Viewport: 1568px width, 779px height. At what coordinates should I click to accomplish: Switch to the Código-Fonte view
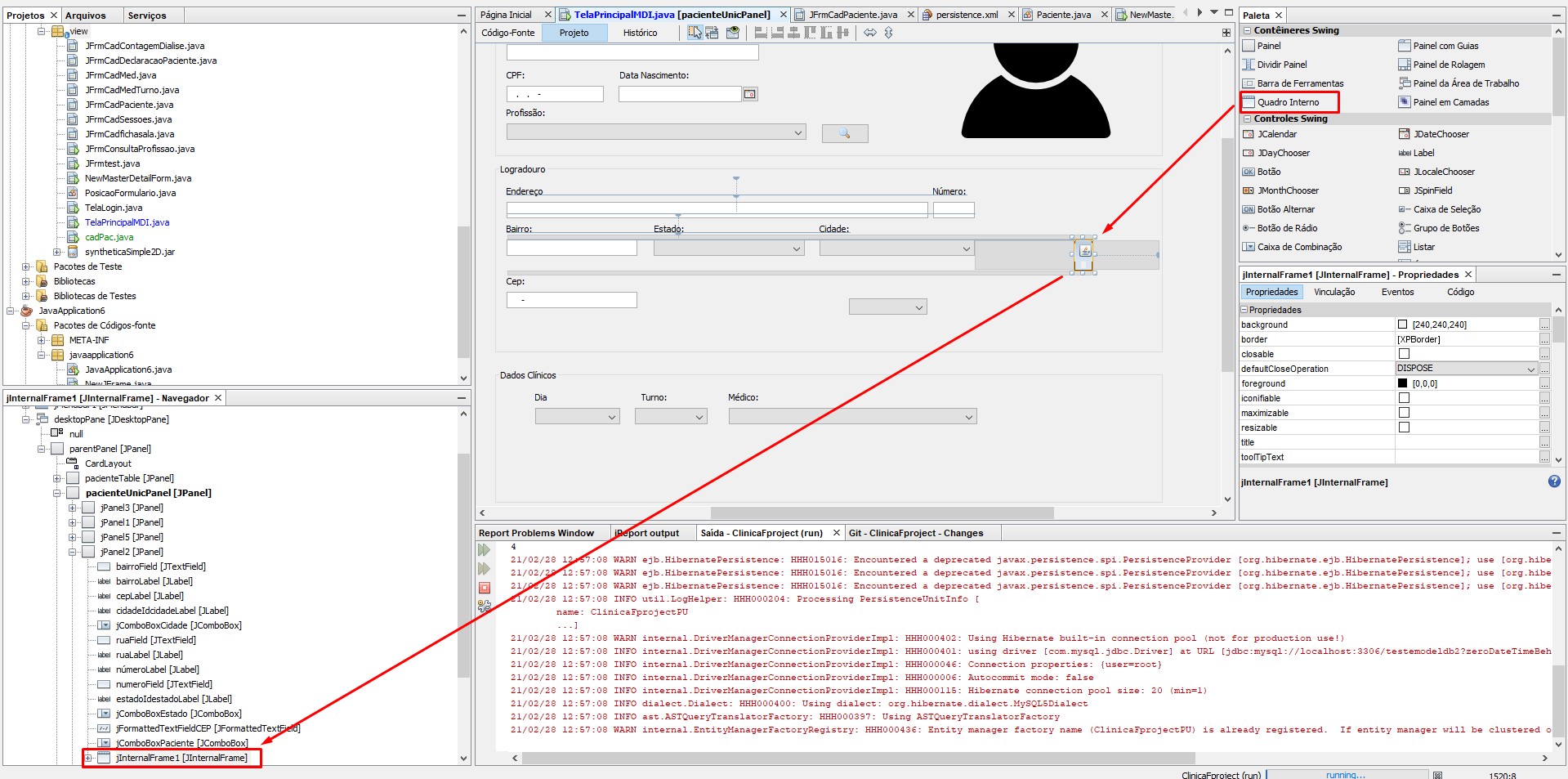(507, 33)
